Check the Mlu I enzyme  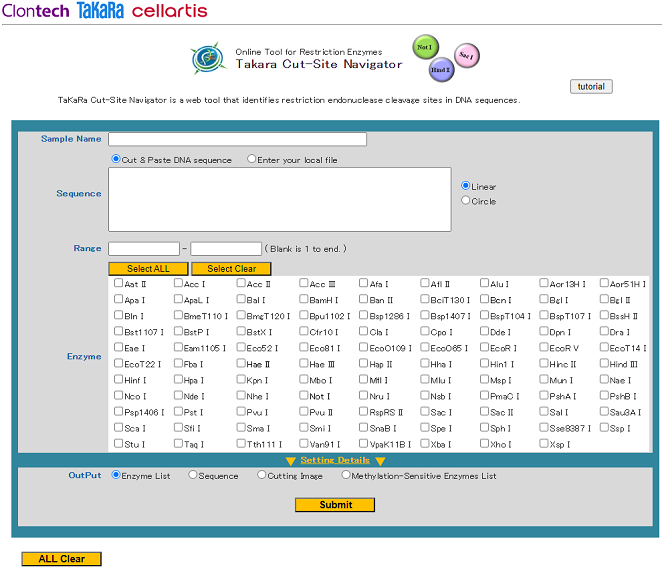[x=425, y=379]
